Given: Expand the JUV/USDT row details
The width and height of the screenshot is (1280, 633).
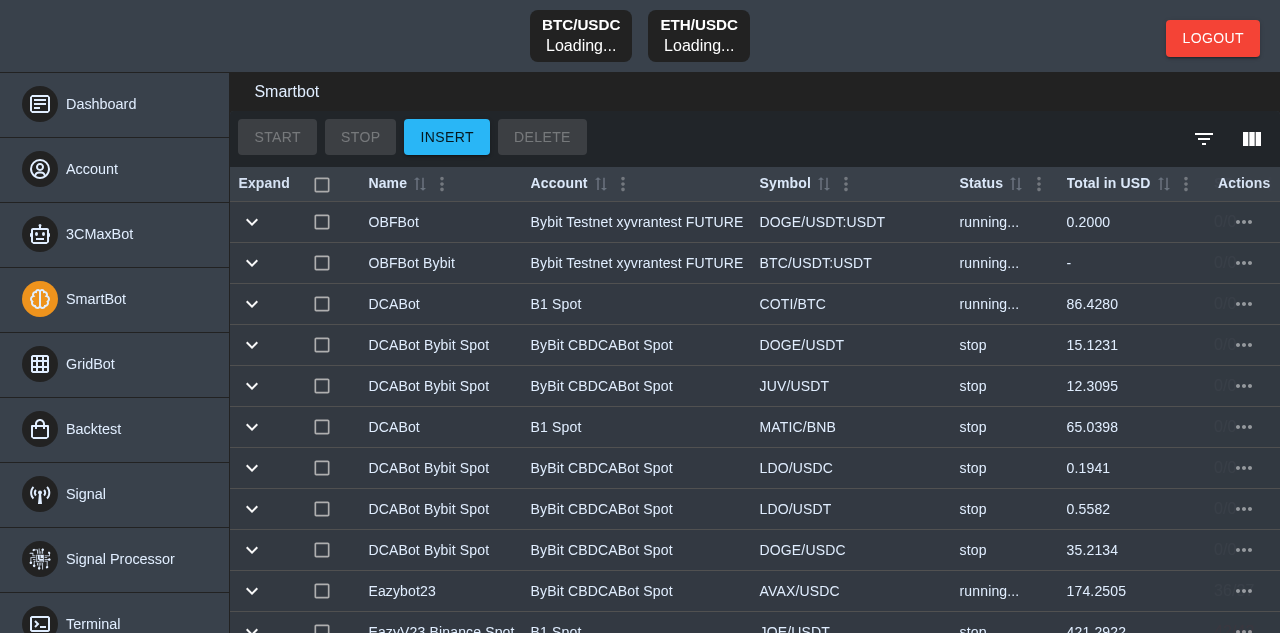Looking at the screenshot, I should coord(252,386).
